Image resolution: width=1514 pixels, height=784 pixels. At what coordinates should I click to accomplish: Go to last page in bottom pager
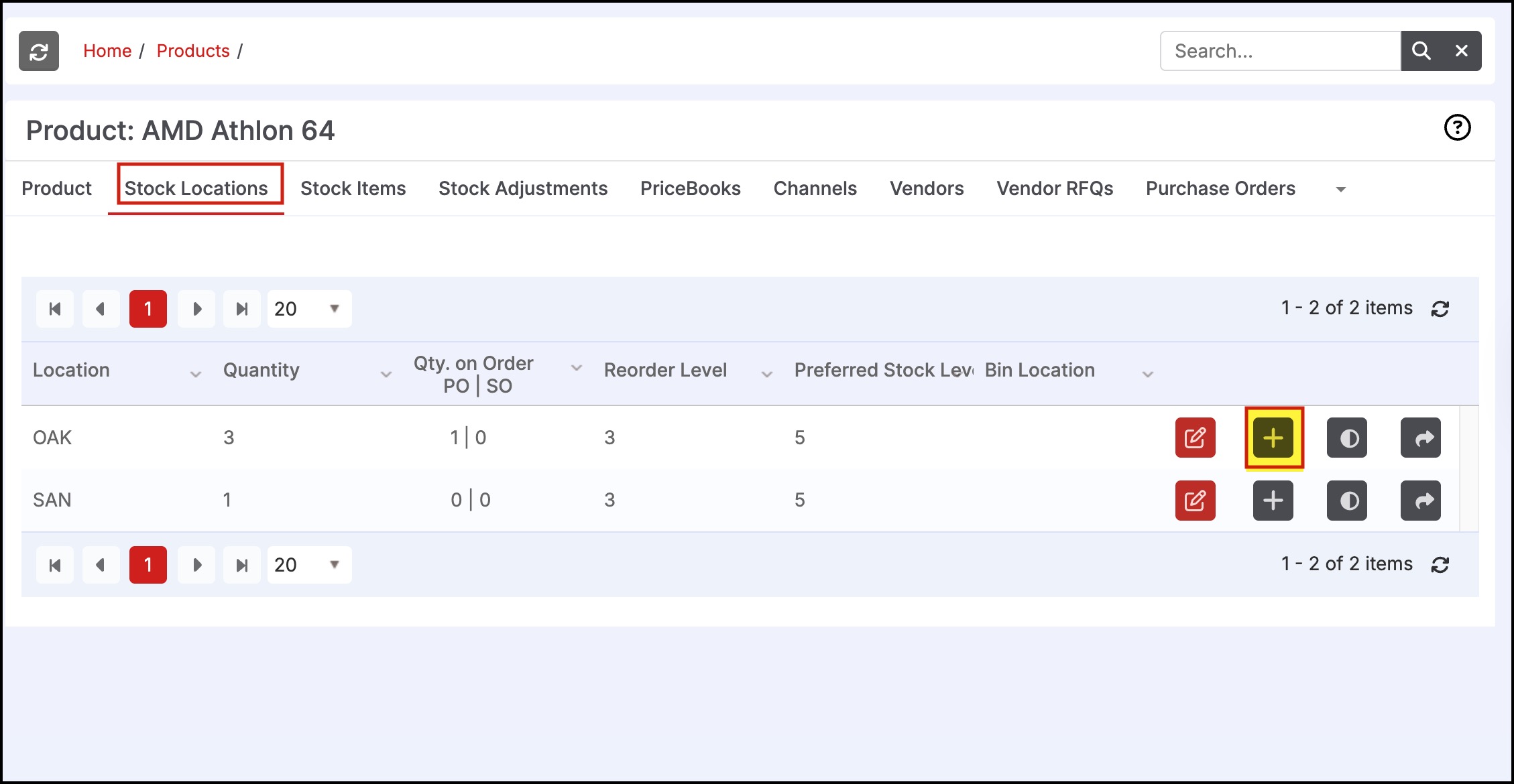(242, 565)
